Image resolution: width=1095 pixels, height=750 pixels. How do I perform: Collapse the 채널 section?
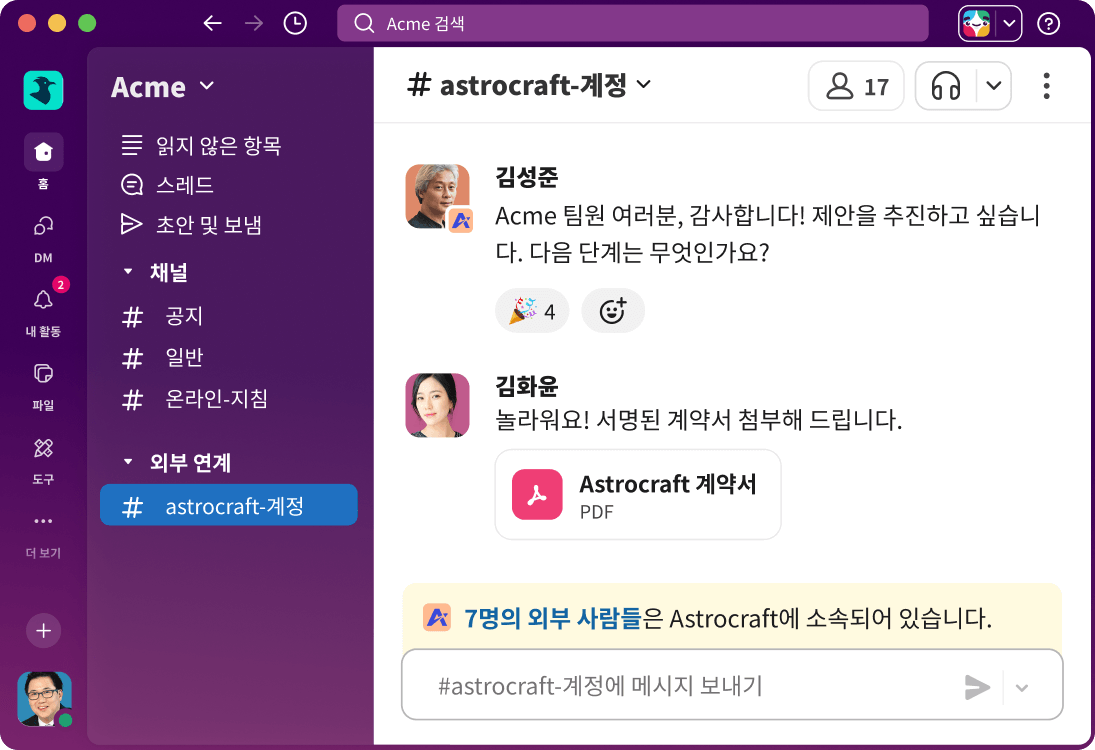coord(127,271)
